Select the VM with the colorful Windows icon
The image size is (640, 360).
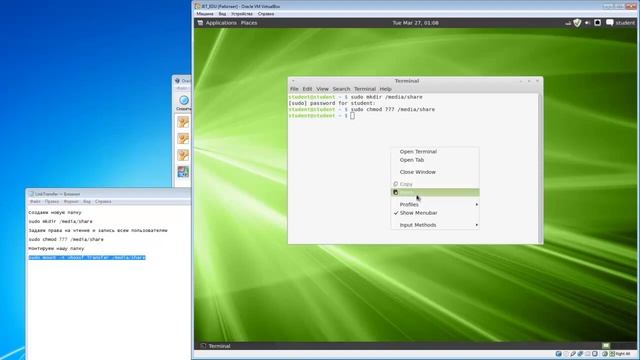point(183,172)
